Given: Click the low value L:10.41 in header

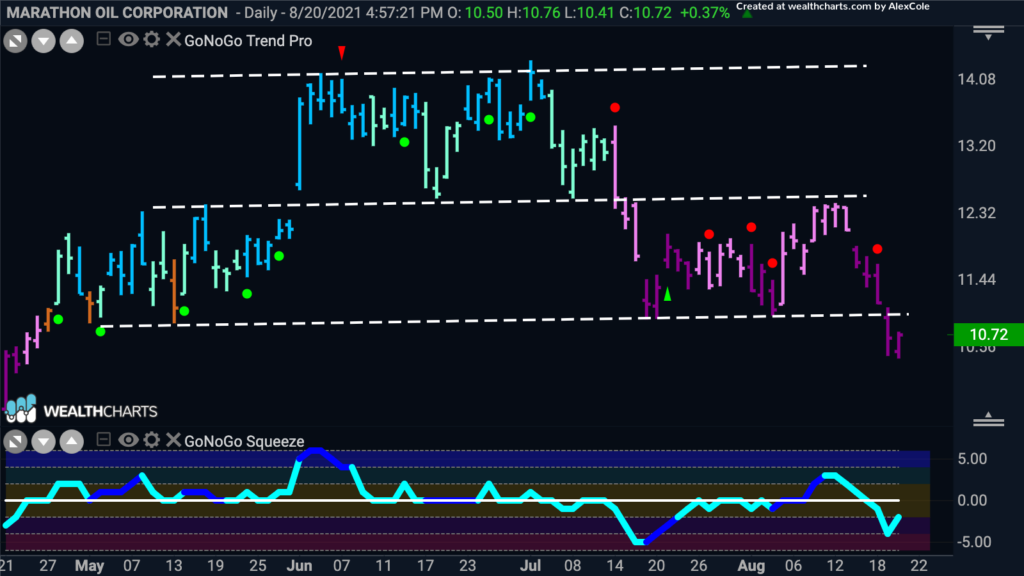Looking at the screenshot, I should tap(590, 12).
